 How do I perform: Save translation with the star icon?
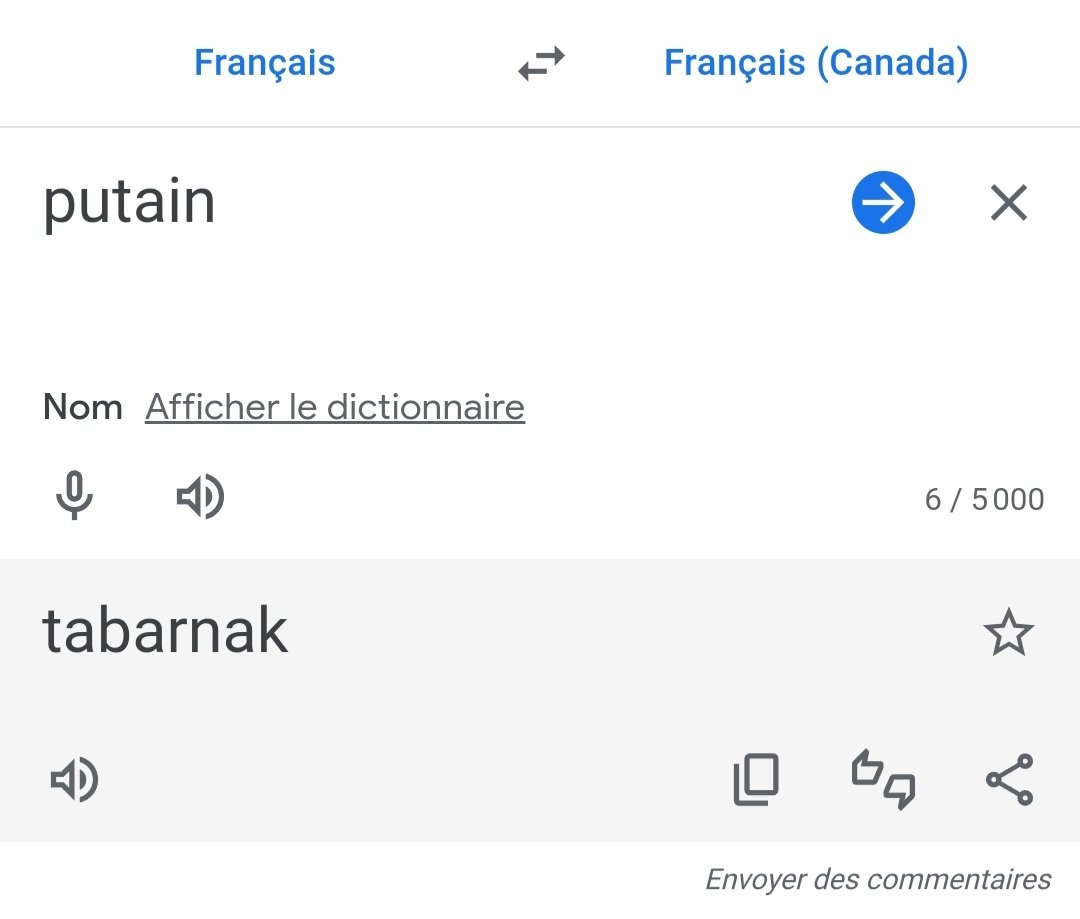coord(1008,632)
